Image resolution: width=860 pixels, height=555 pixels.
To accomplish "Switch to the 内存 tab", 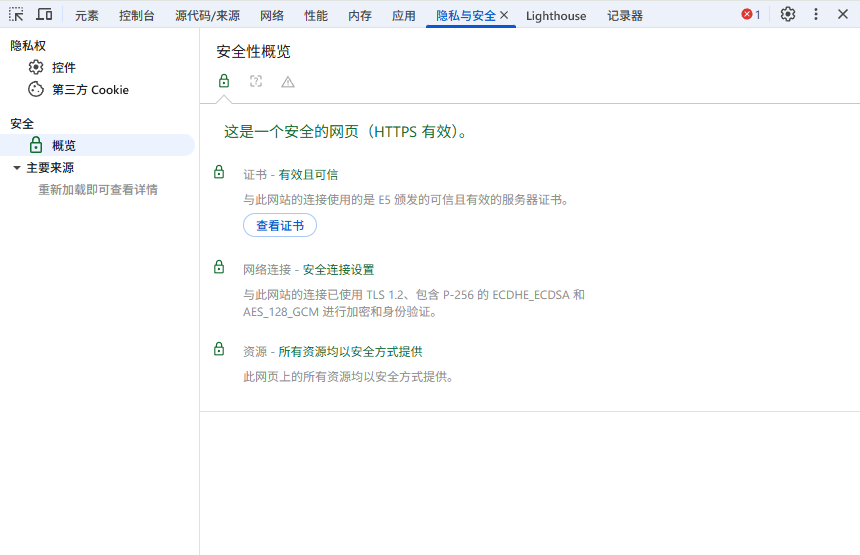I will [x=360, y=15].
